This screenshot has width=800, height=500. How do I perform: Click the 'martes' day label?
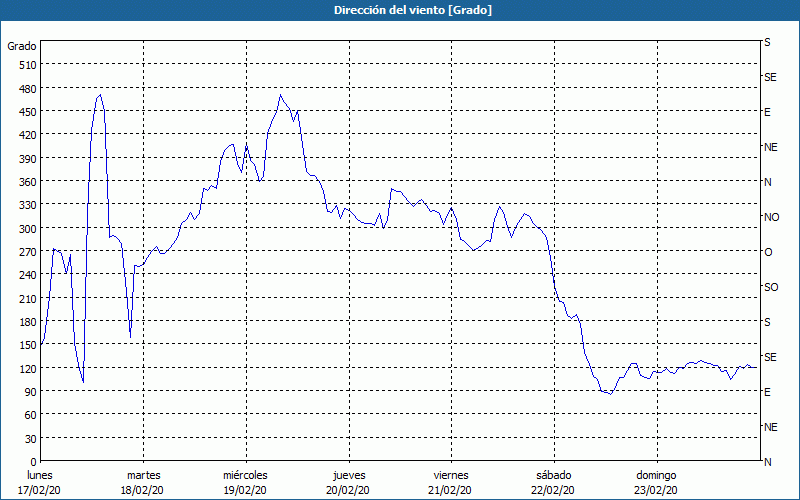click(x=143, y=476)
